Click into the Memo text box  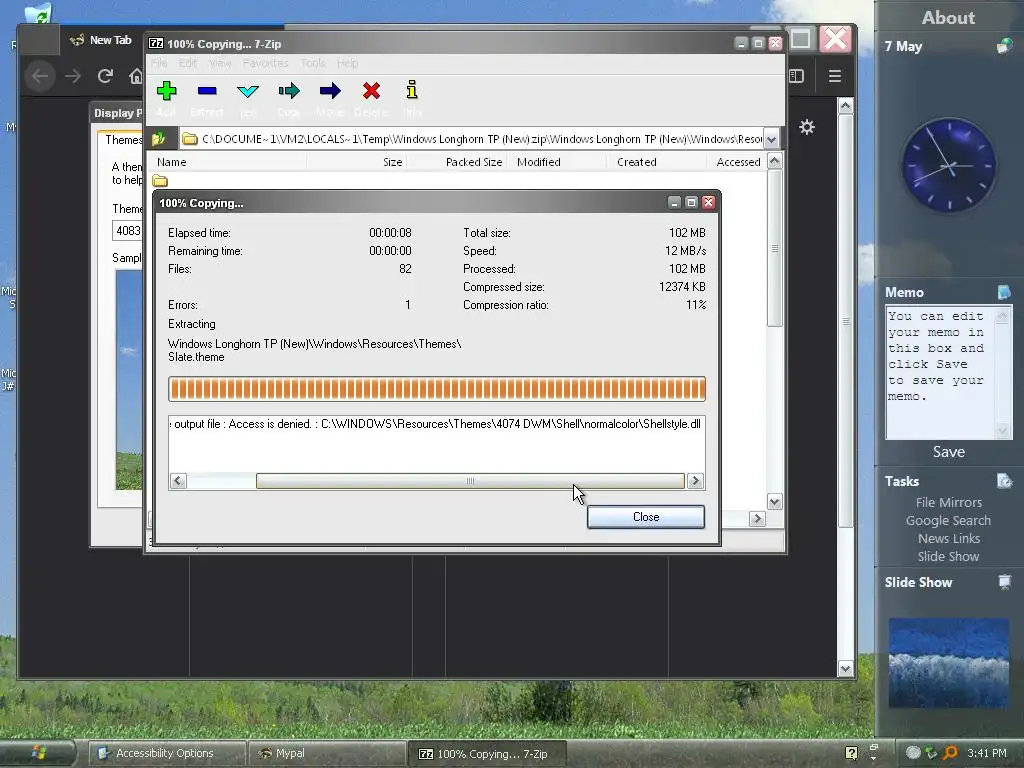(x=940, y=373)
